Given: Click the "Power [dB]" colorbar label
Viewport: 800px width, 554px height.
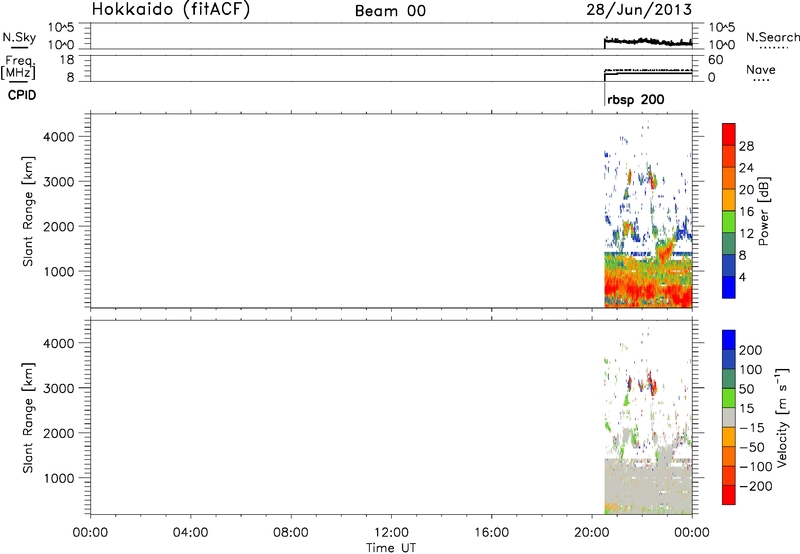Looking at the screenshot, I should (763, 211).
